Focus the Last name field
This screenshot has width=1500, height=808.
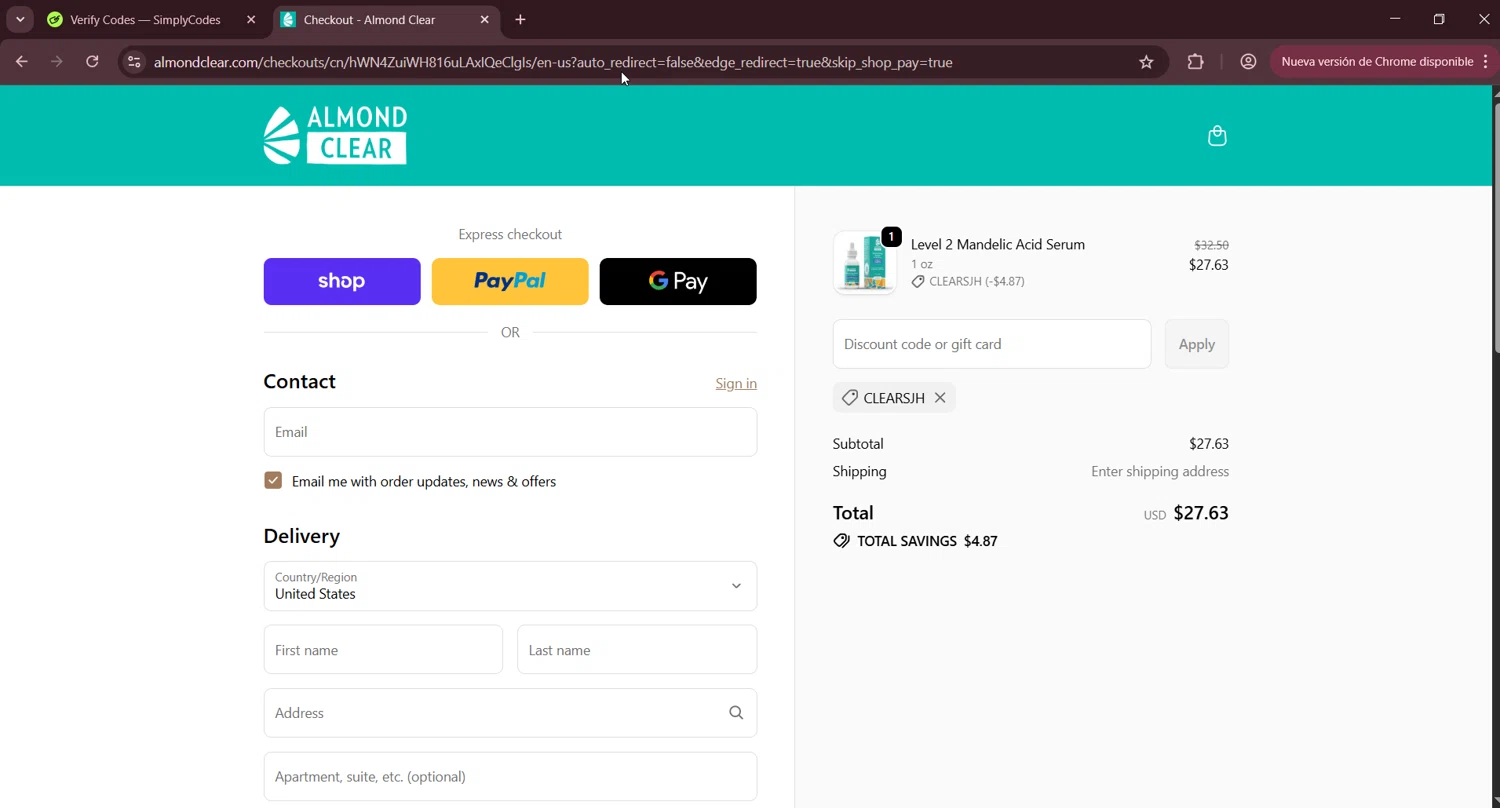point(637,650)
